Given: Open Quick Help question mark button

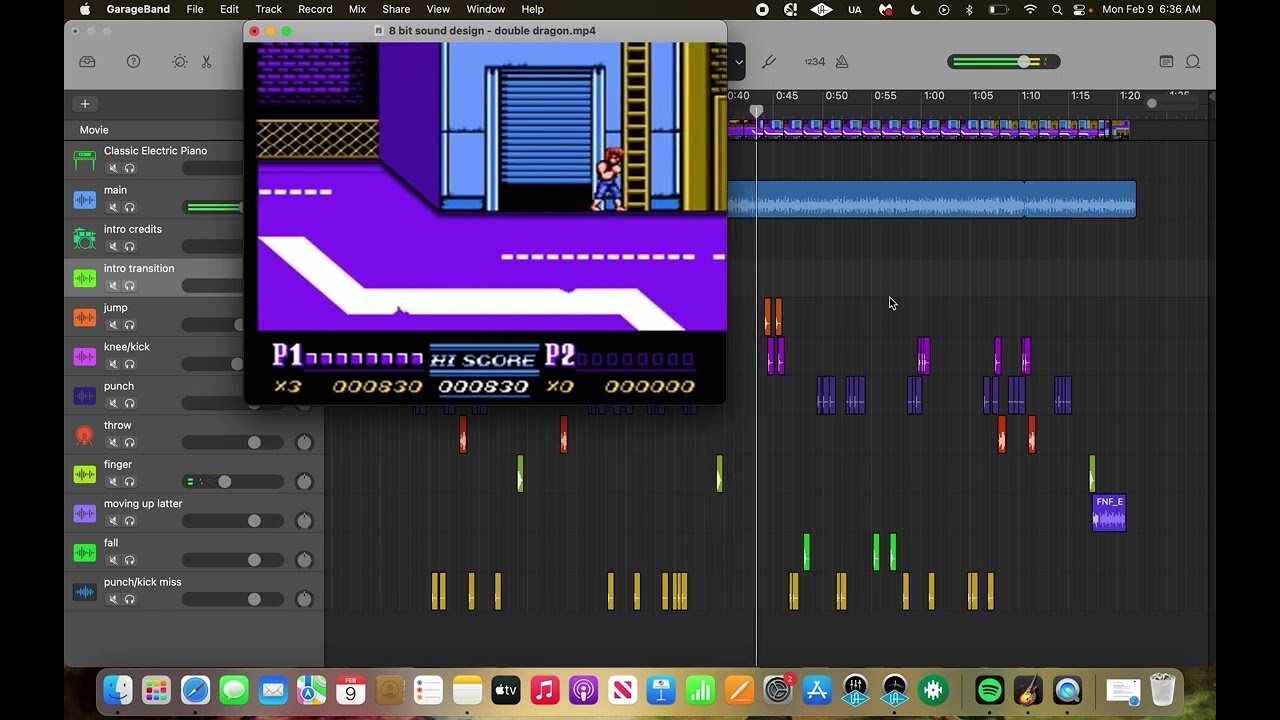Looking at the screenshot, I should click(x=133, y=62).
